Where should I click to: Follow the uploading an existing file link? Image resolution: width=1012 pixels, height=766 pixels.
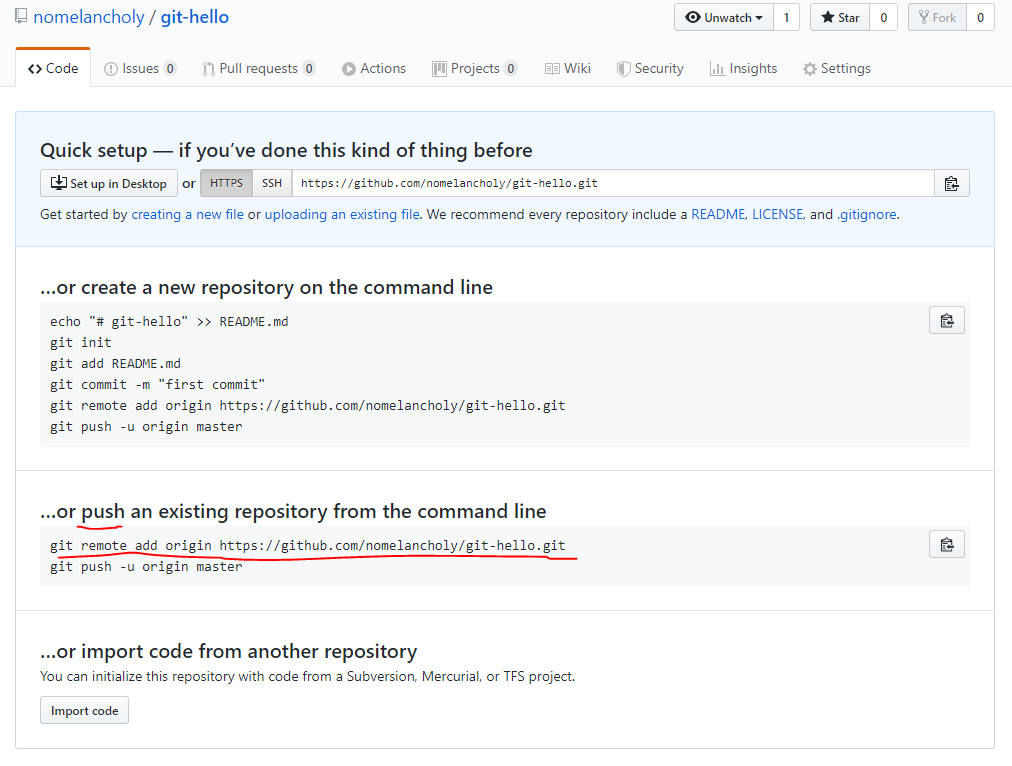[x=342, y=214]
